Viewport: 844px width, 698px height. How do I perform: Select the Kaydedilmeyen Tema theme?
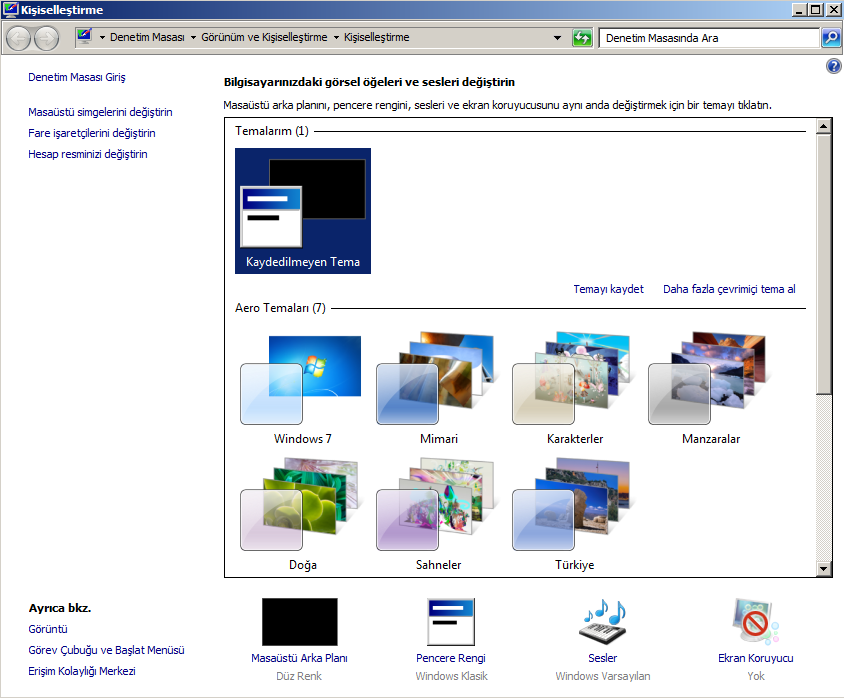303,211
